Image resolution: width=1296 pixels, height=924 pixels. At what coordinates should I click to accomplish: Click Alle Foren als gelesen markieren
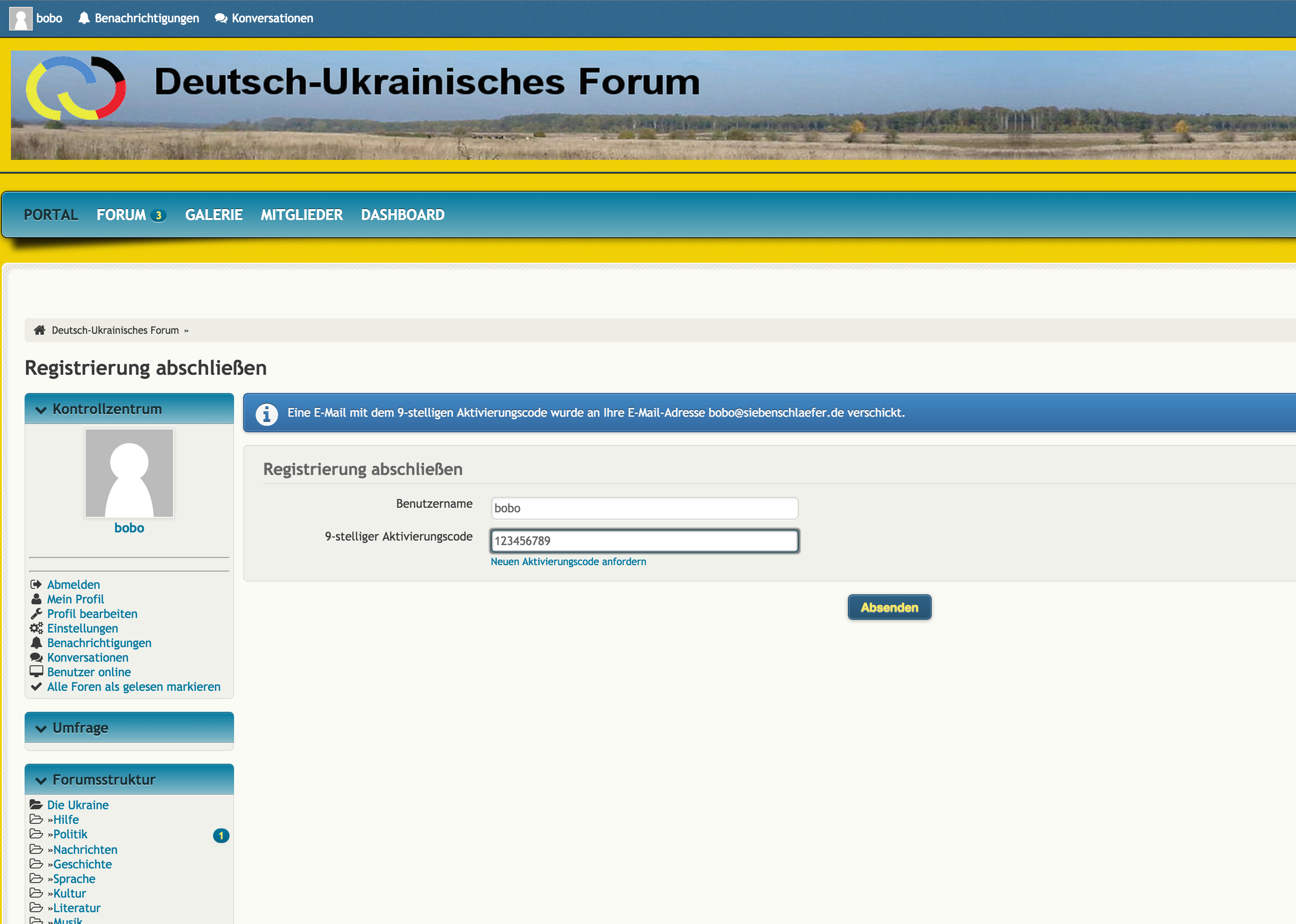pos(134,687)
